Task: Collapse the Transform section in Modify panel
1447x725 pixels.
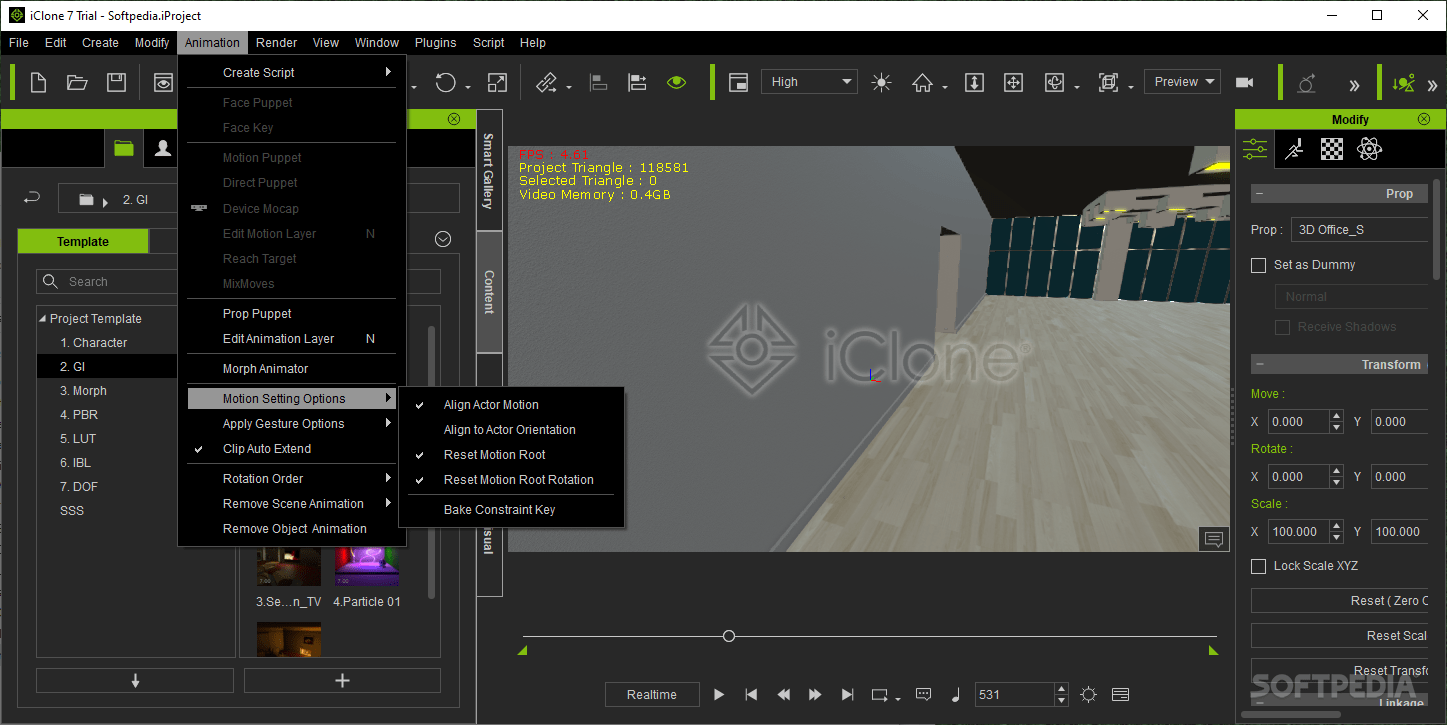Action: tap(1260, 365)
